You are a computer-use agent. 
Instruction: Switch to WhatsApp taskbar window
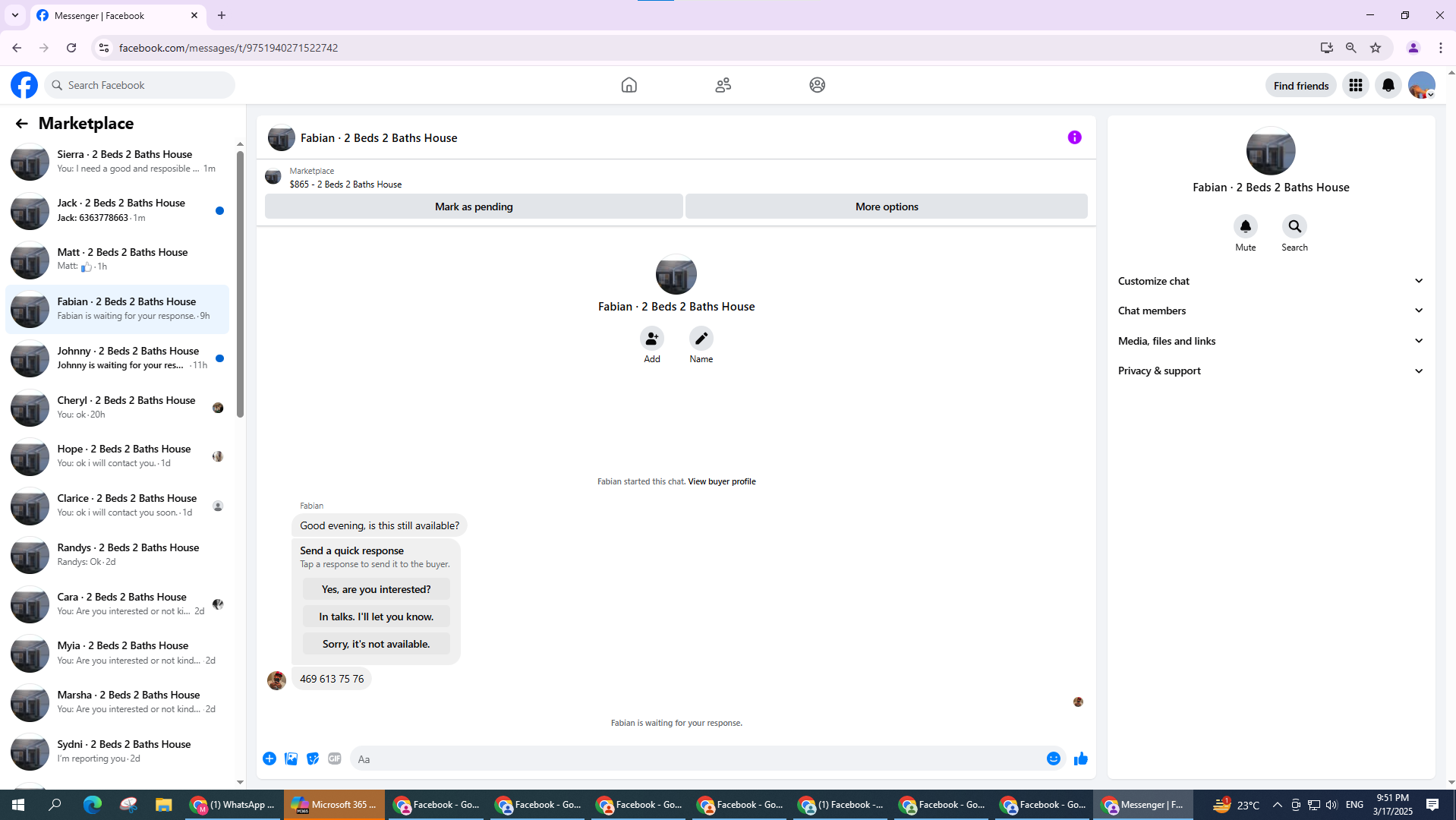tap(233, 805)
